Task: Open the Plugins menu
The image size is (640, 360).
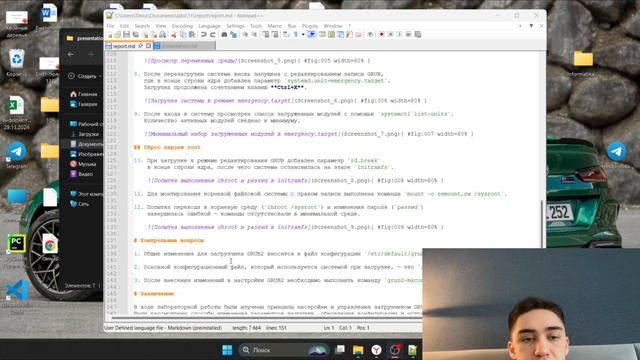Action: [310, 26]
